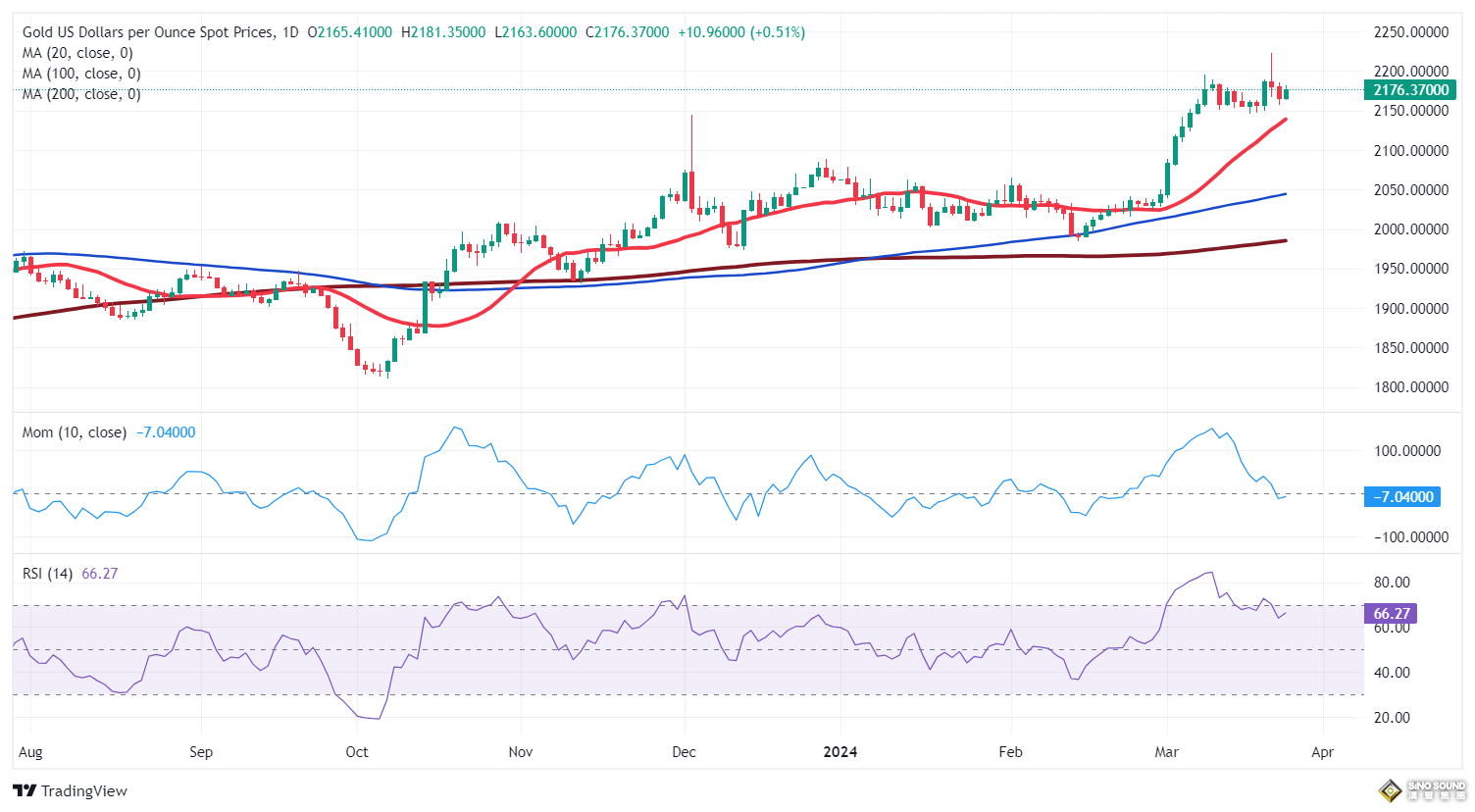The height and width of the screenshot is (812, 1475).
Task: Click the TradingView brand text
Action: (x=84, y=791)
